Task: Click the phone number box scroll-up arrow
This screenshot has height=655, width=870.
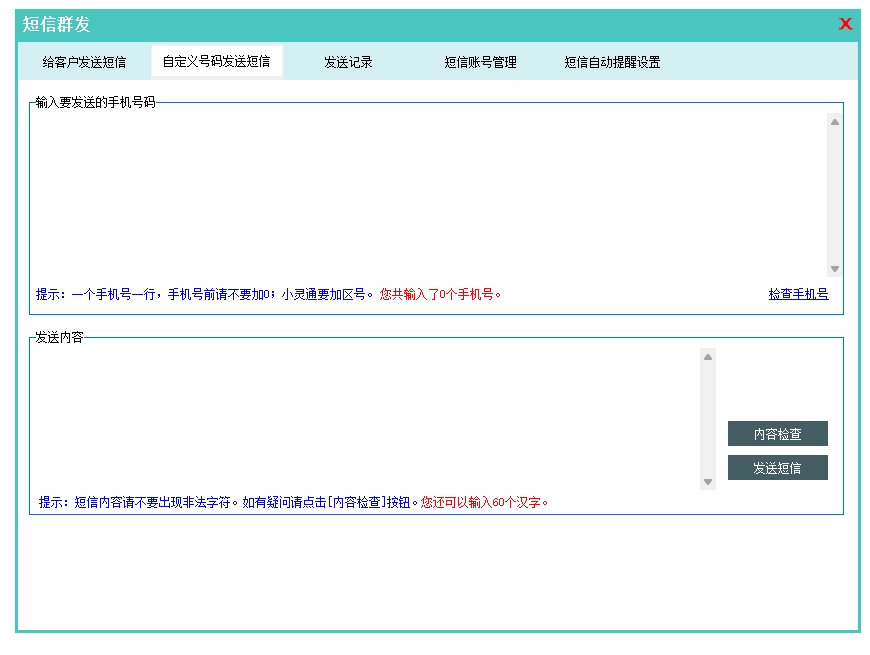Action: [835, 122]
